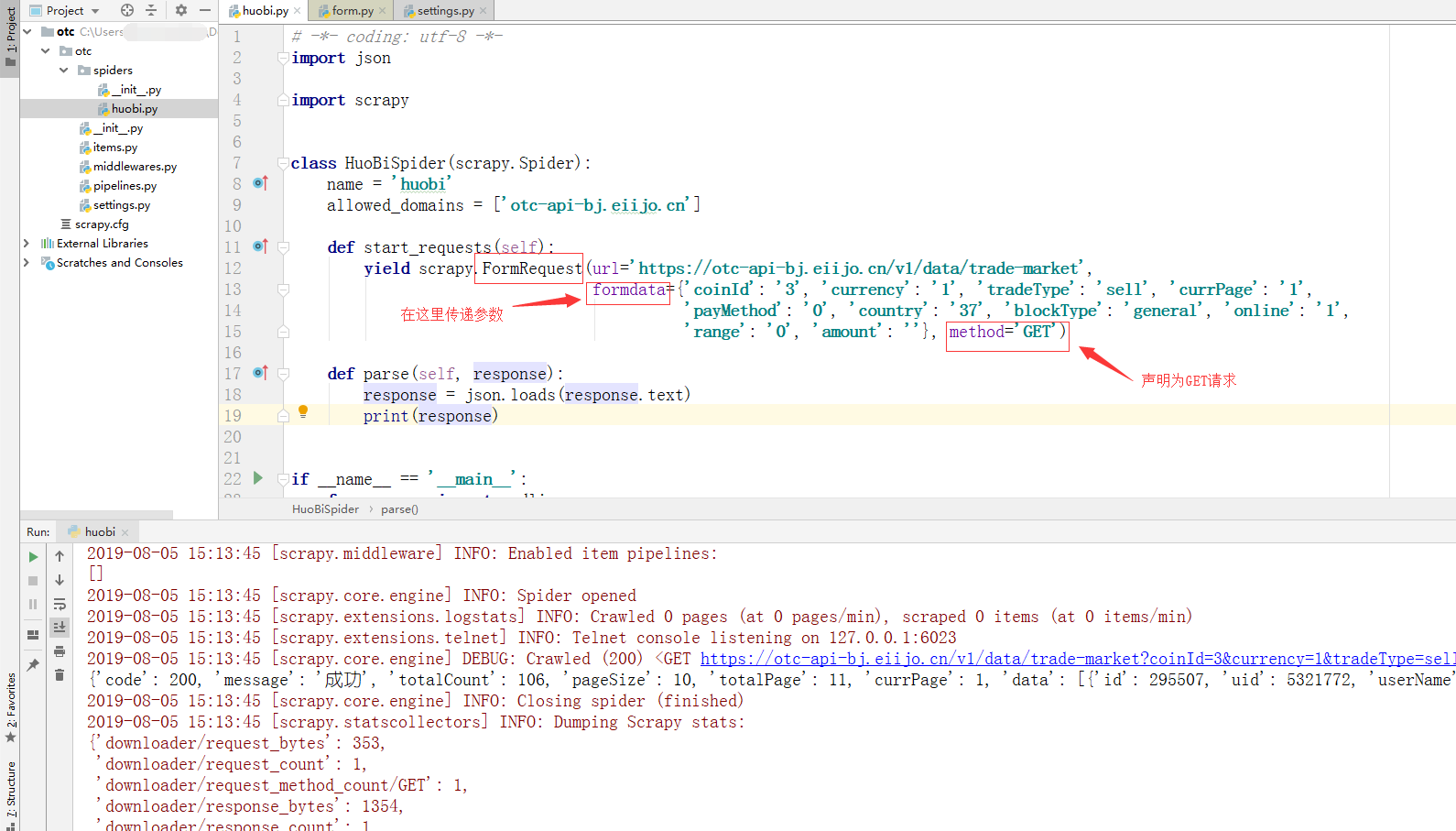Open items.py from the project tree
The width and height of the screenshot is (1456, 831).
108,148
